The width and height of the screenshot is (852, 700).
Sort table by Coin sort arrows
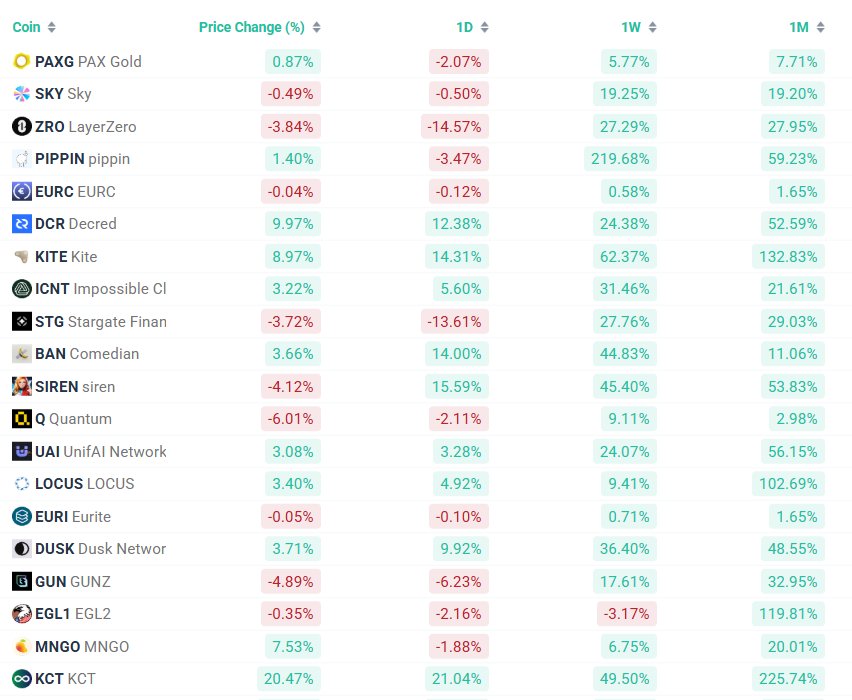pyautogui.click(x=52, y=27)
